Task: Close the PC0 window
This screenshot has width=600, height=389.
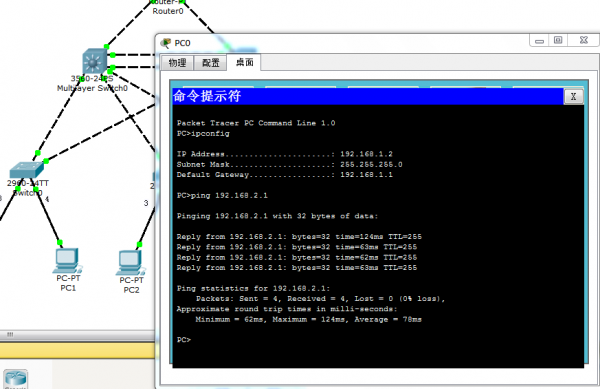Action: [x=584, y=40]
